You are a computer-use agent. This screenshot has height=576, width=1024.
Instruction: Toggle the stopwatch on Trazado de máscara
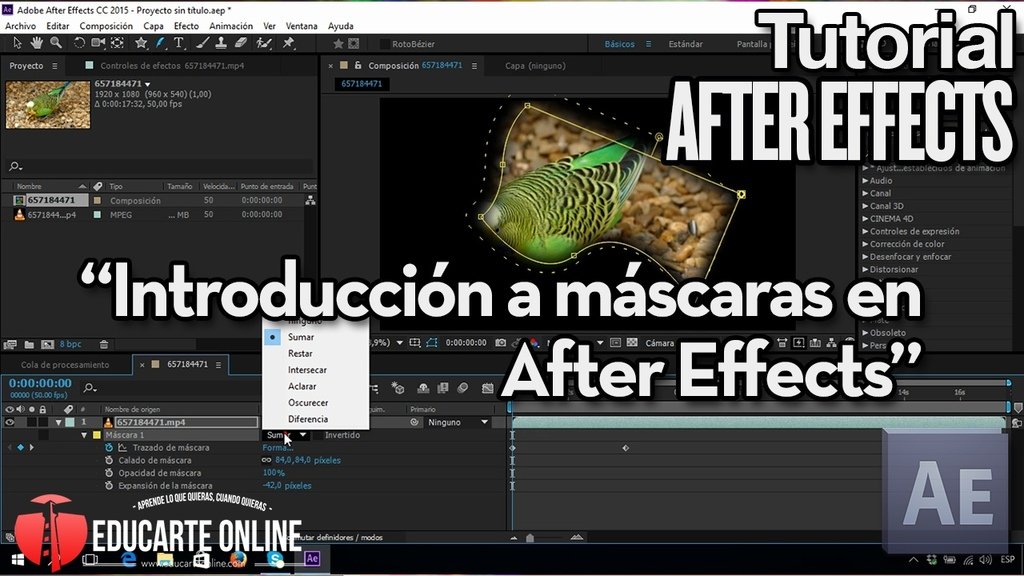[107, 447]
